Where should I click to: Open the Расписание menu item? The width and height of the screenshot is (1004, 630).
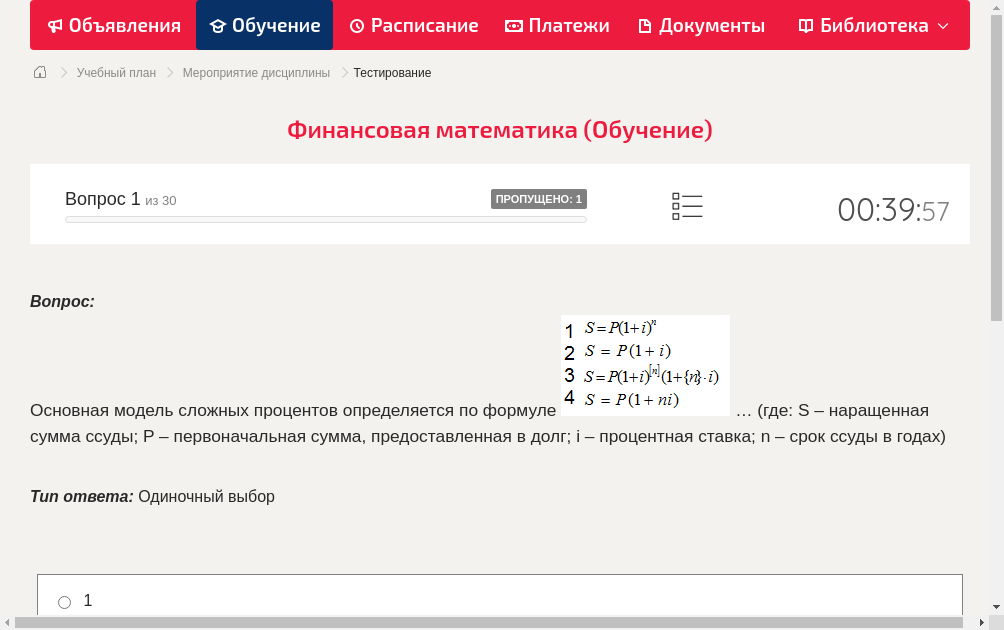point(413,25)
